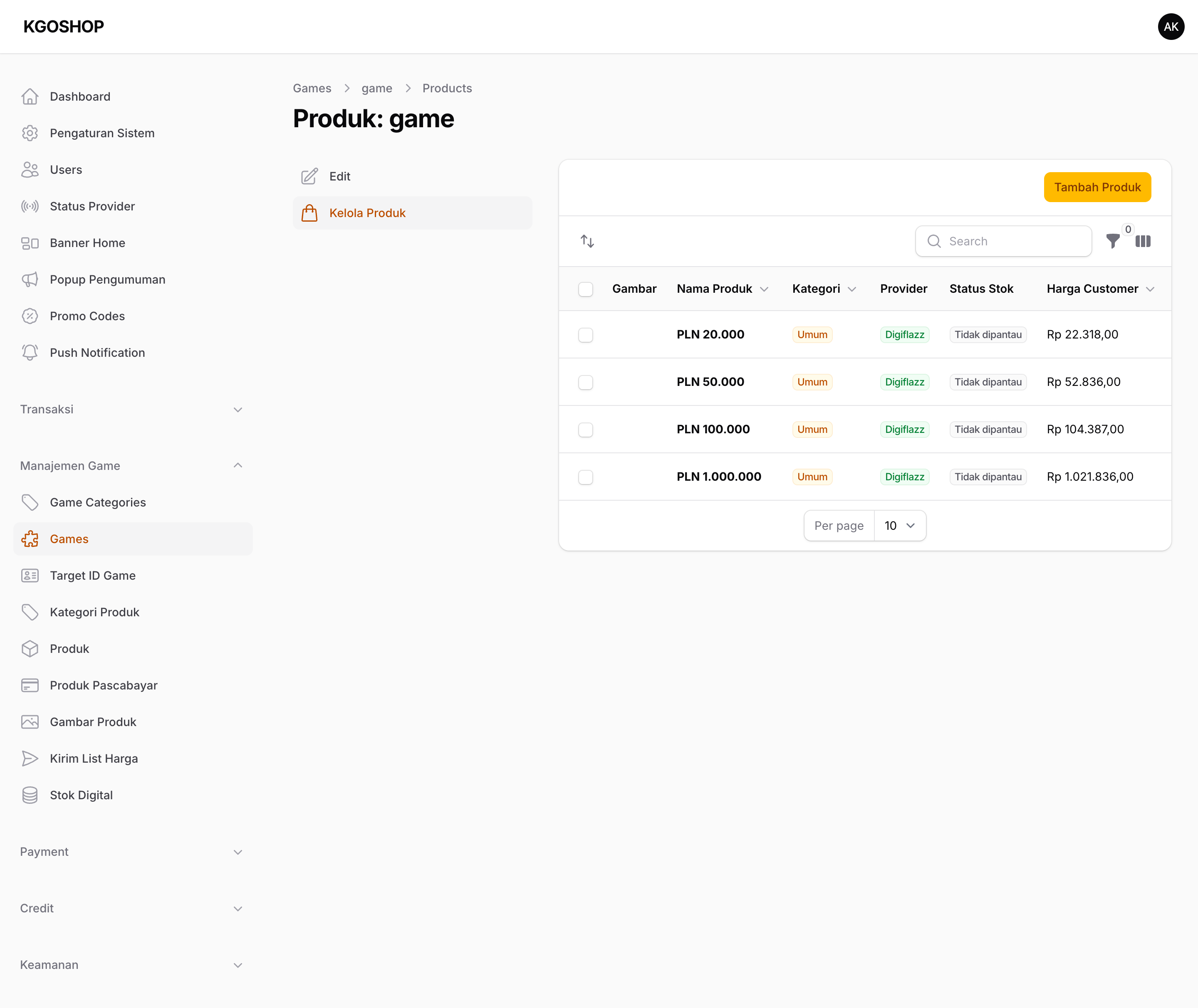Click the Status Provider signal icon
This screenshot has width=1198, height=1008.
[x=30, y=206]
